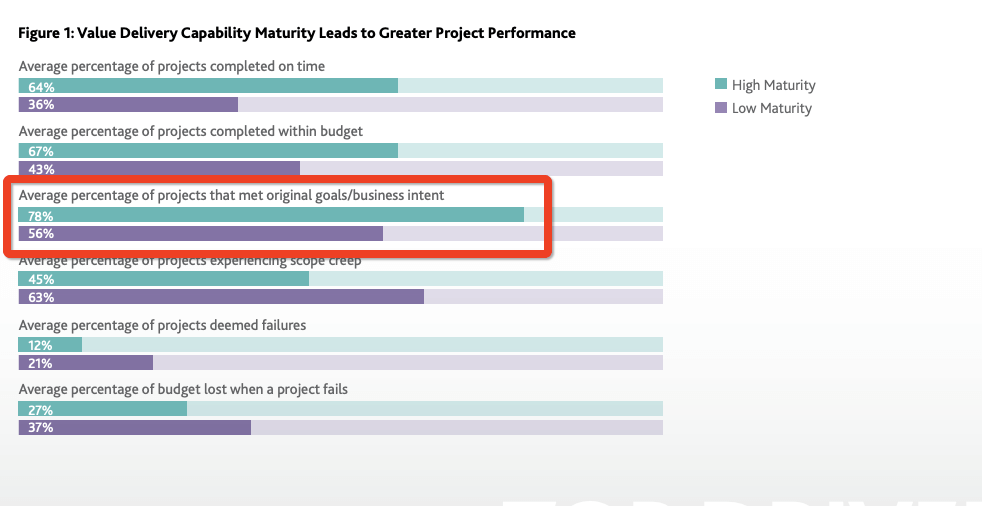
Task: Select the 63% scope creep bar
Action: click(221, 296)
